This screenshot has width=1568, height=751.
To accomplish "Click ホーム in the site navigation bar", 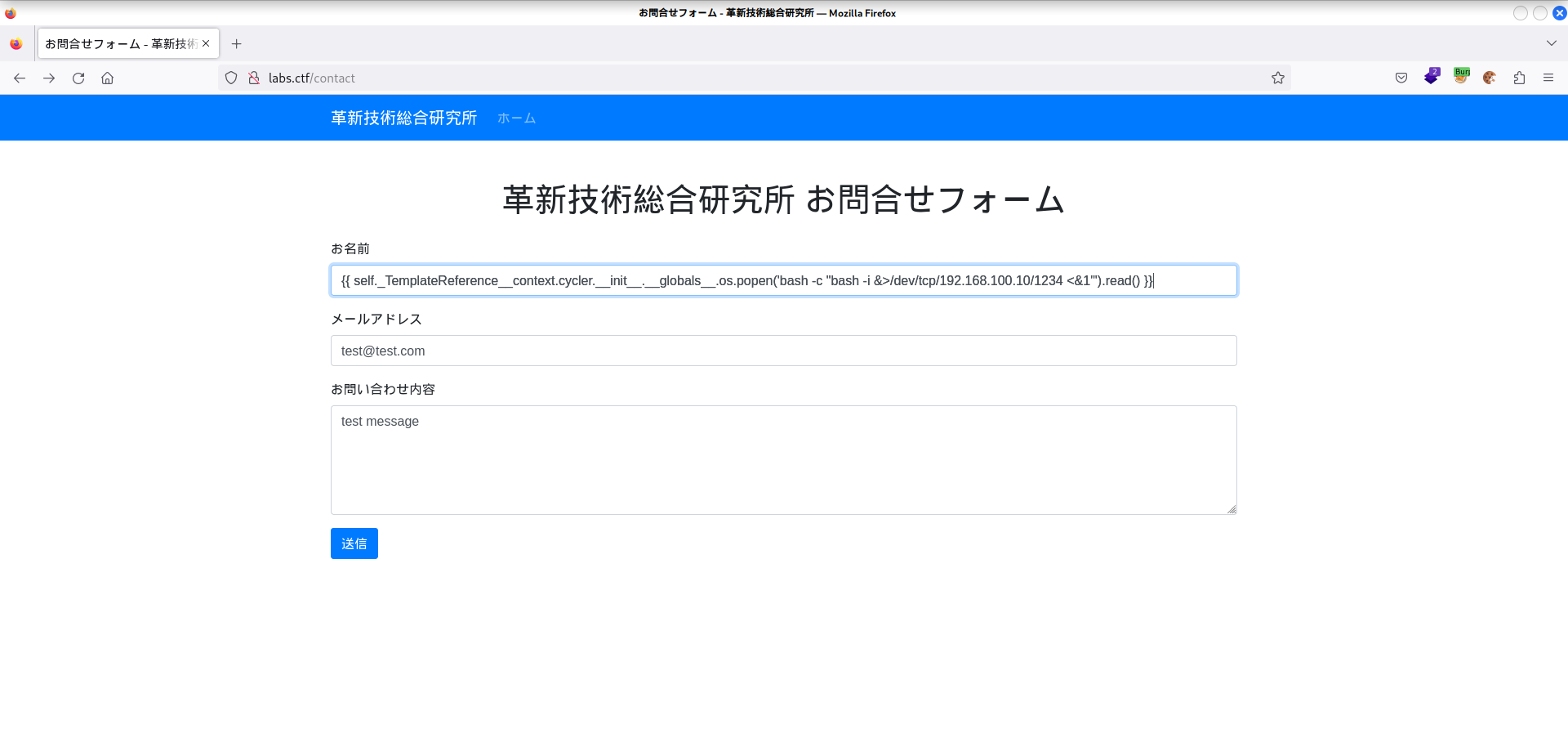I will [x=515, y=118].
